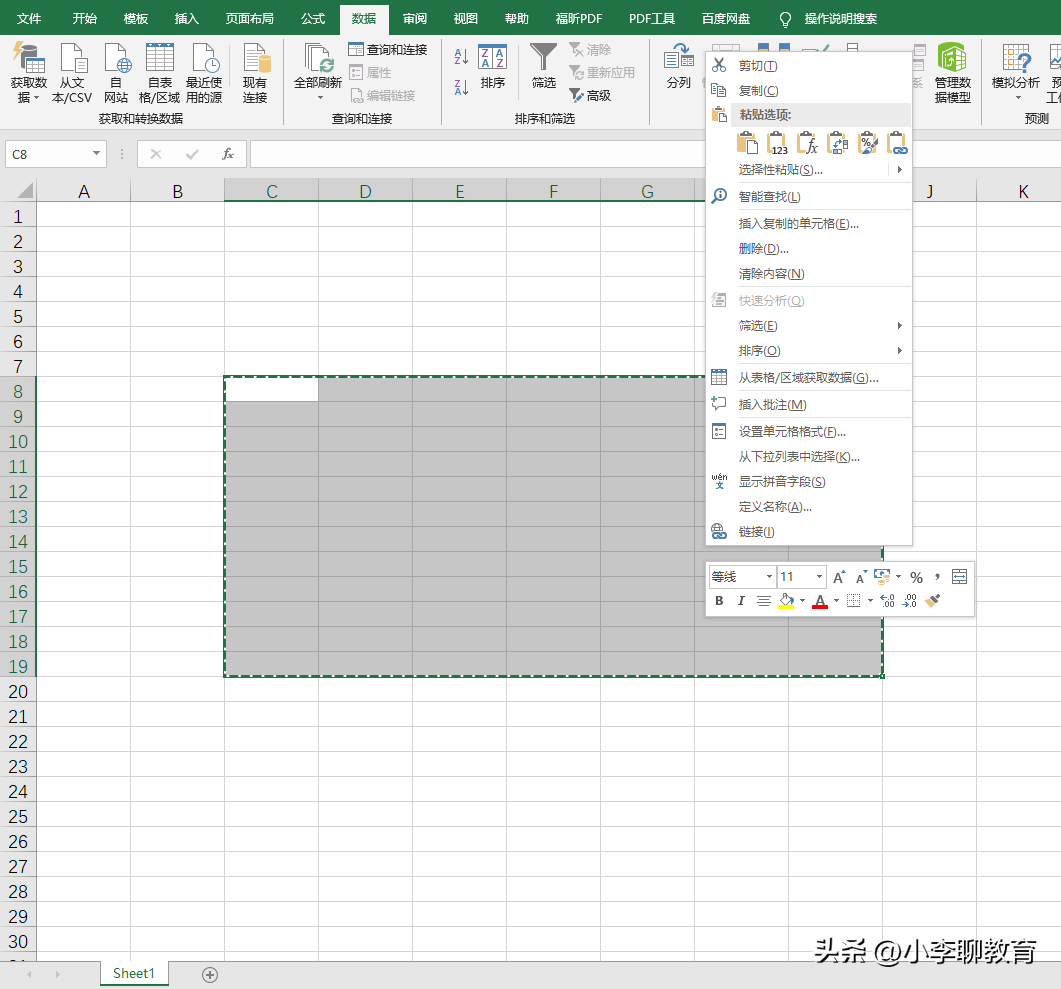Screen dimensions: 1061x989
Task: Sort descending with the Z-A icon
Action: click(x=461, y=87)
